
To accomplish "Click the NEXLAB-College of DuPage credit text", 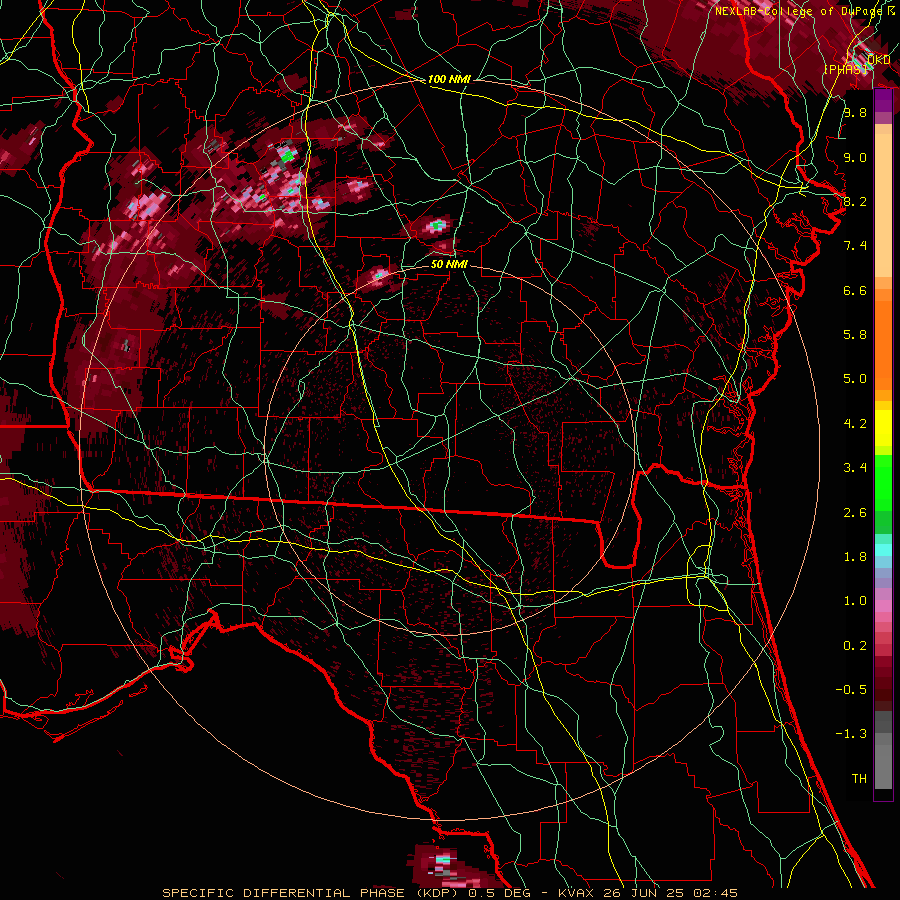I will (x=801, y=11).
